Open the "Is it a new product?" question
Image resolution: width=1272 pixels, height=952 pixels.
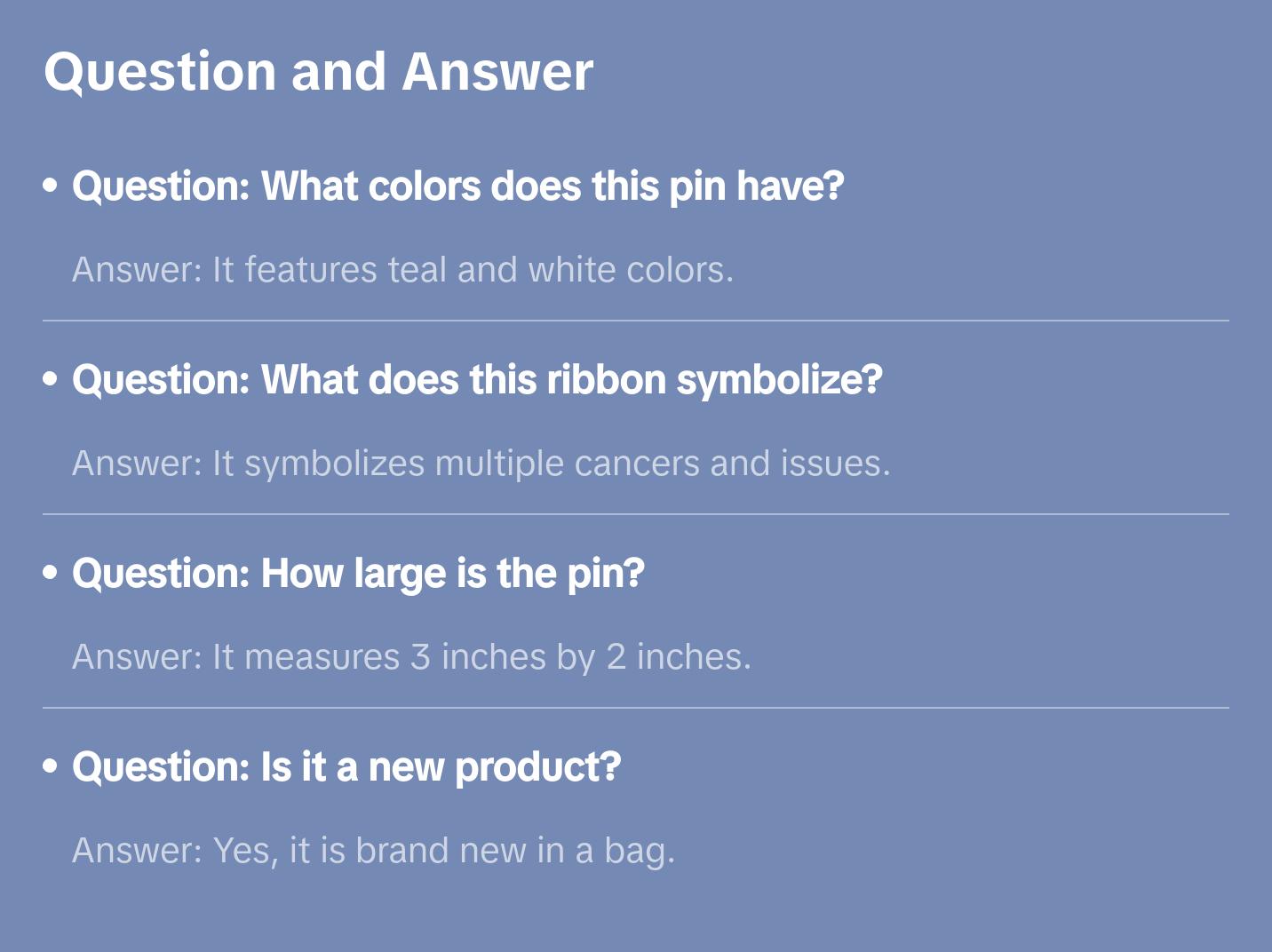[x=346, y=767]
